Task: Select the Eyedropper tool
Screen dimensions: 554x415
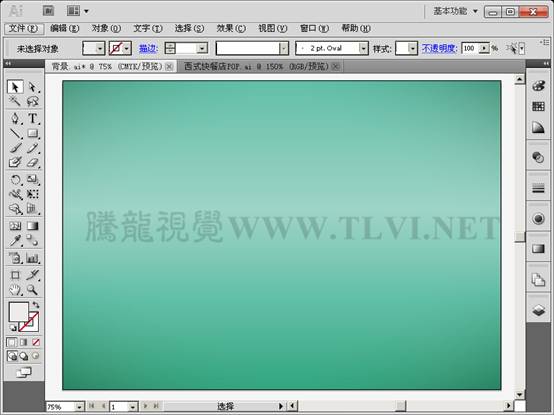Action: [x=15, y=241]
